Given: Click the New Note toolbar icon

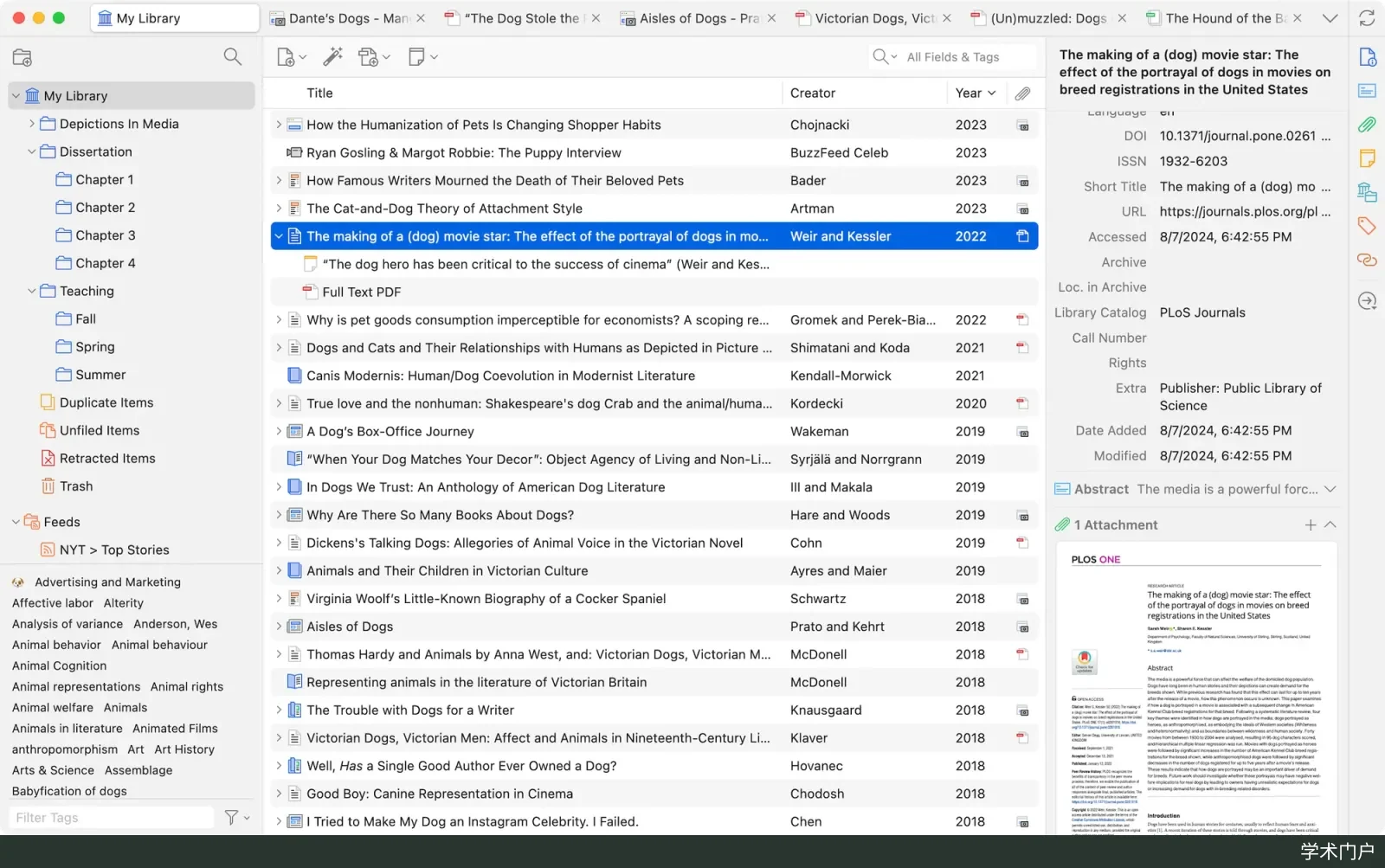Looking at the screenshot, I should point(422,57).
